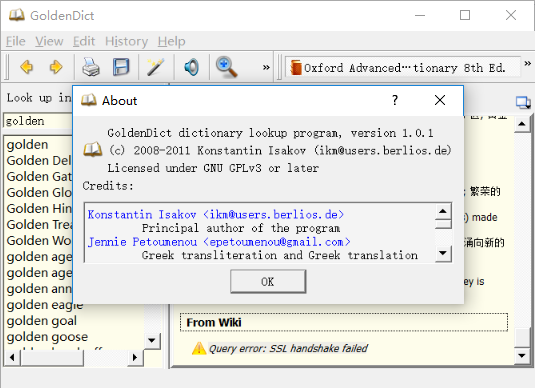The height and width of the screenshot is (388, 535).
Task: Print the article using the printer icon
Action: [91, 67]
